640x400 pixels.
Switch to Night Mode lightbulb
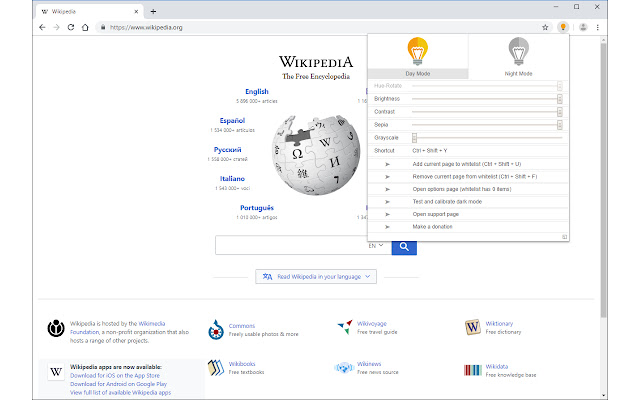[518, 51]
